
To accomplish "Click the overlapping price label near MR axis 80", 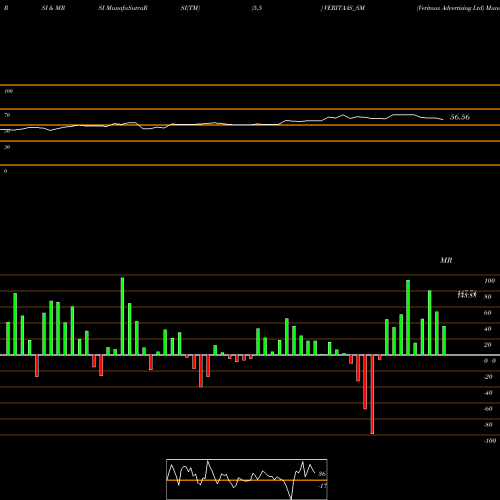I will coord(467,294).
